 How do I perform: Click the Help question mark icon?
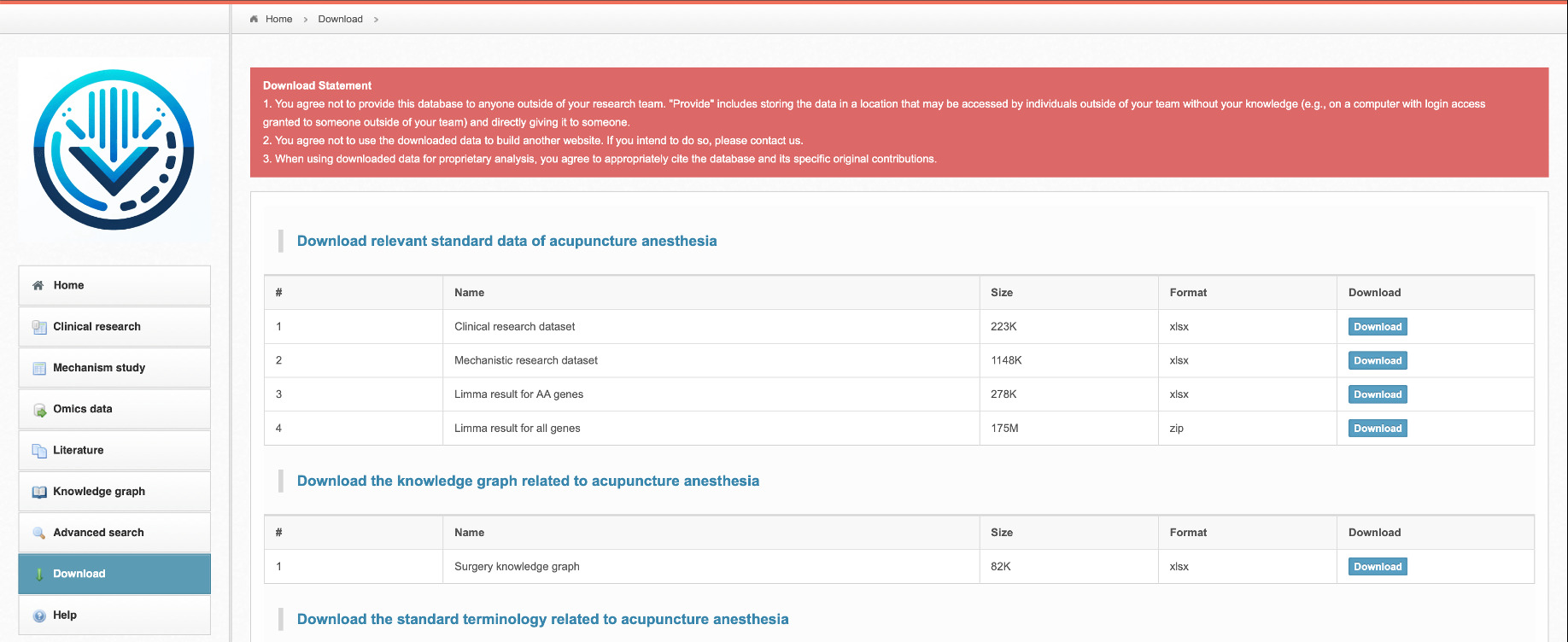click(x=39, y=616)
